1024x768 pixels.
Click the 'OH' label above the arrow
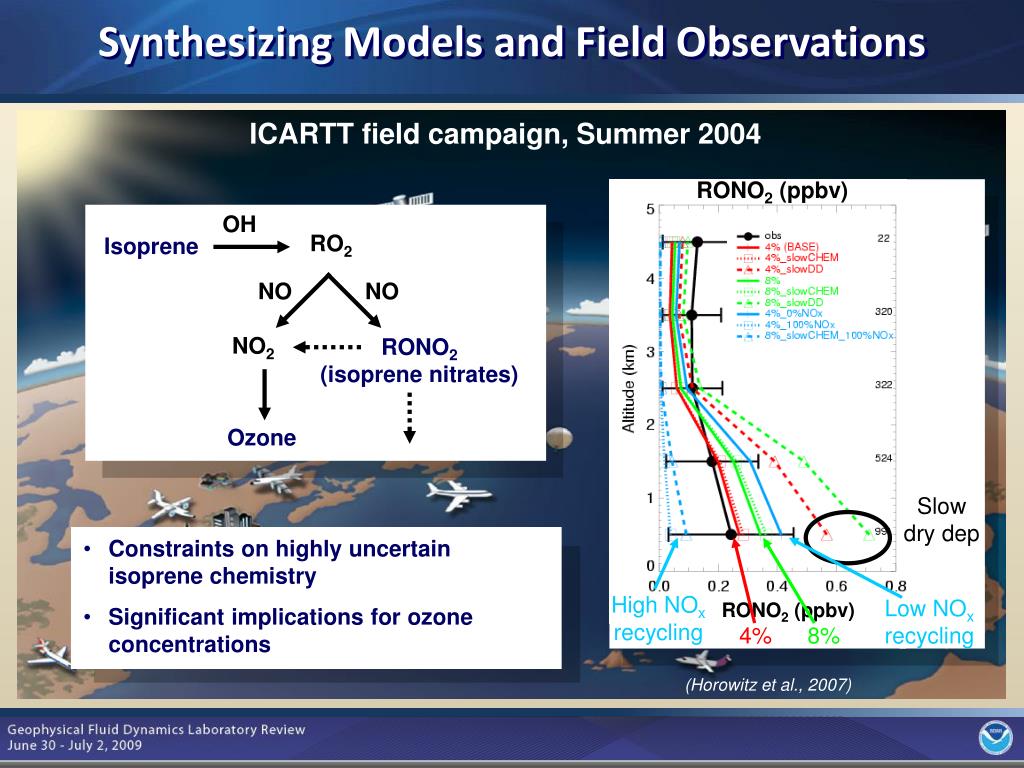click(x=239, y=224)
